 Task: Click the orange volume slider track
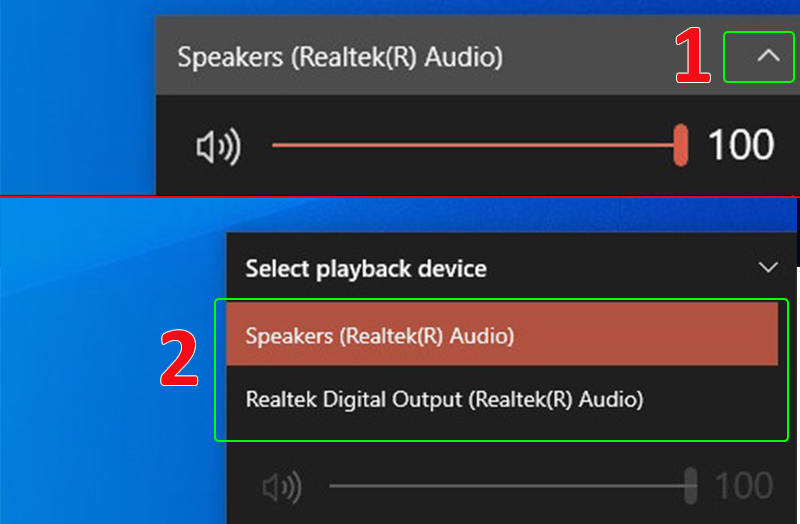coord(470,146)
